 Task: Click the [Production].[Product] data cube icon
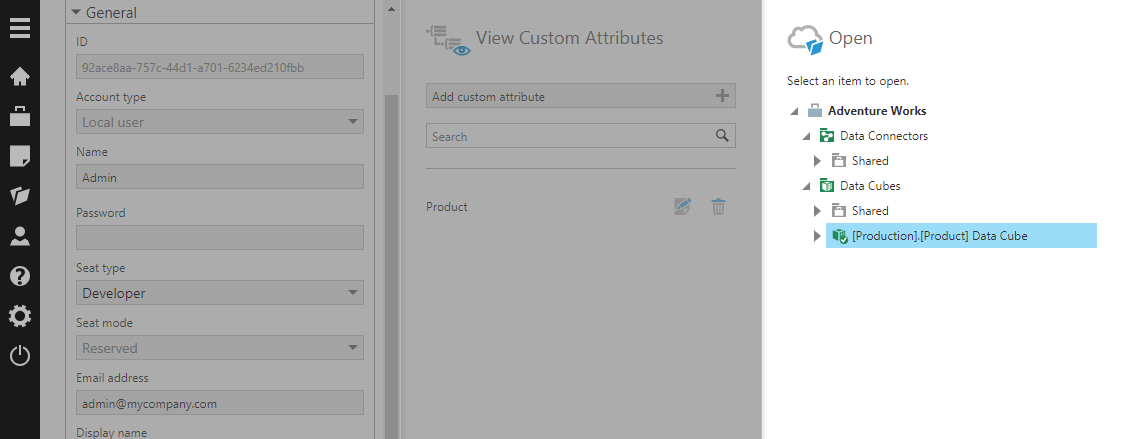(840, 236)
